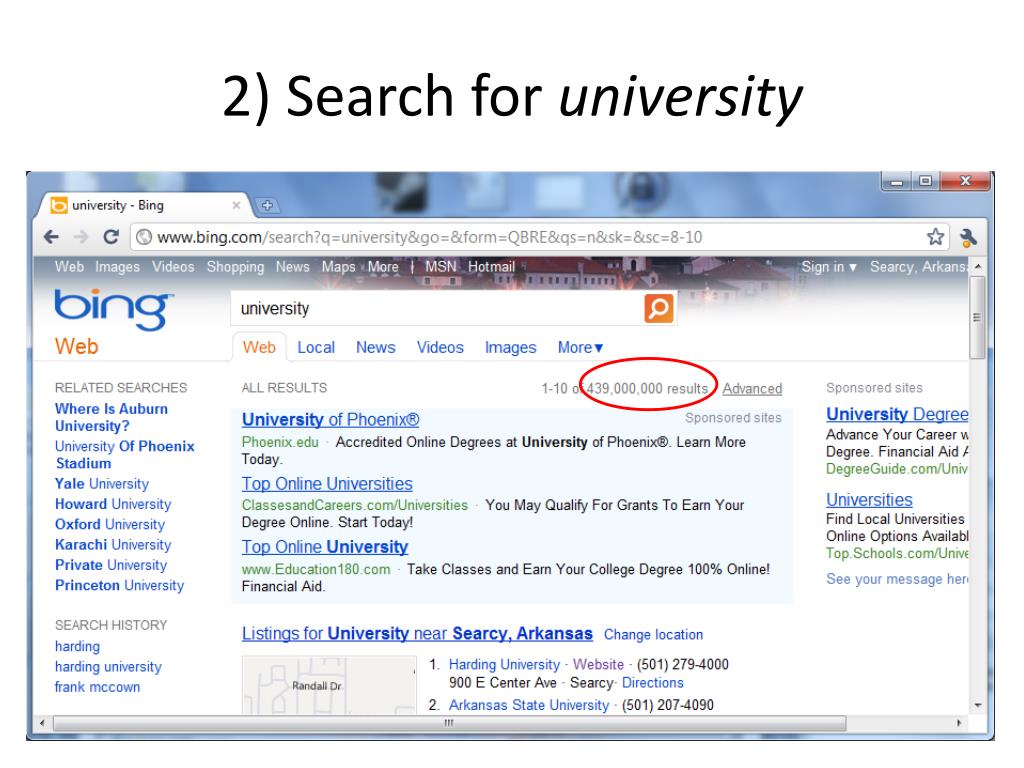Switch to the Images tab
1024x768 pixels.
pos(510,348)
